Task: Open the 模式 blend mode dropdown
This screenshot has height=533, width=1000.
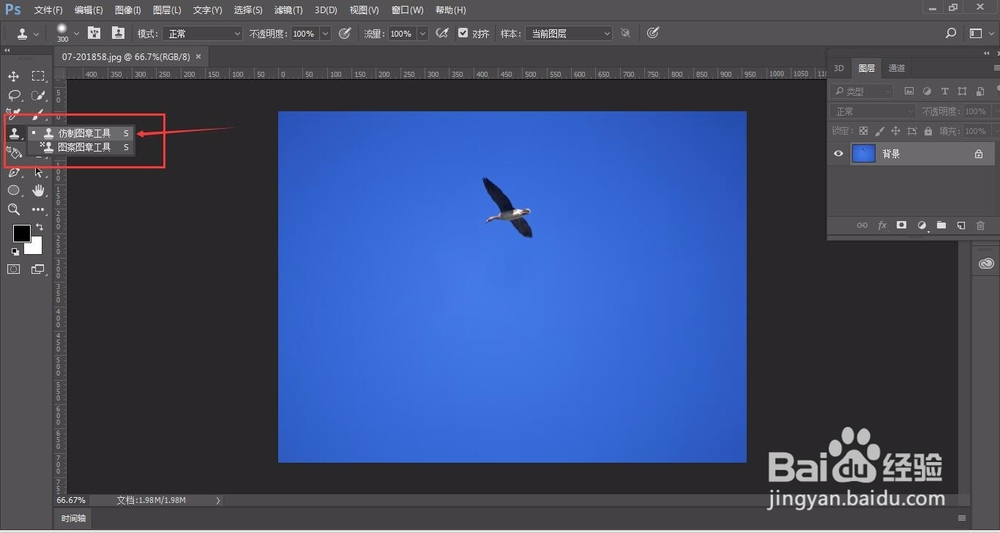Action: coord(203,33)
